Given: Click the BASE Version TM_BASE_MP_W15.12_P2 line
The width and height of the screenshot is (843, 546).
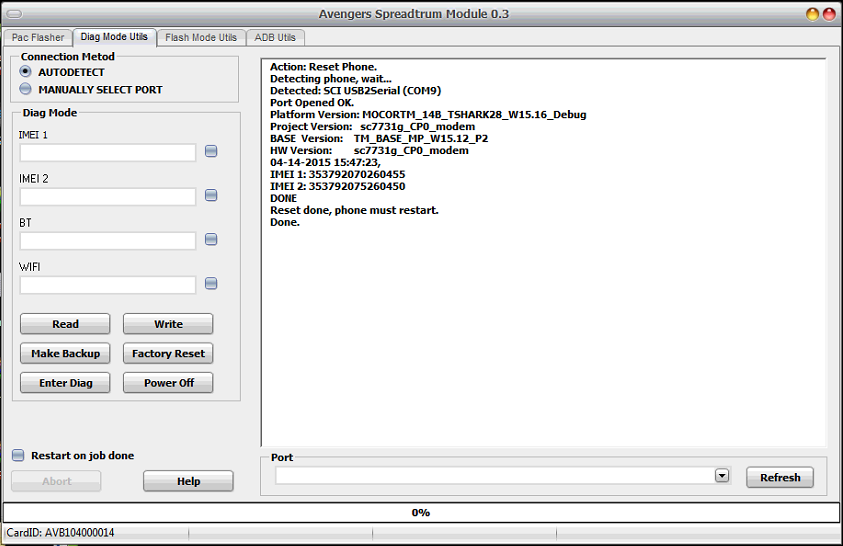Looking at the screenshot, I should (379, 139).
